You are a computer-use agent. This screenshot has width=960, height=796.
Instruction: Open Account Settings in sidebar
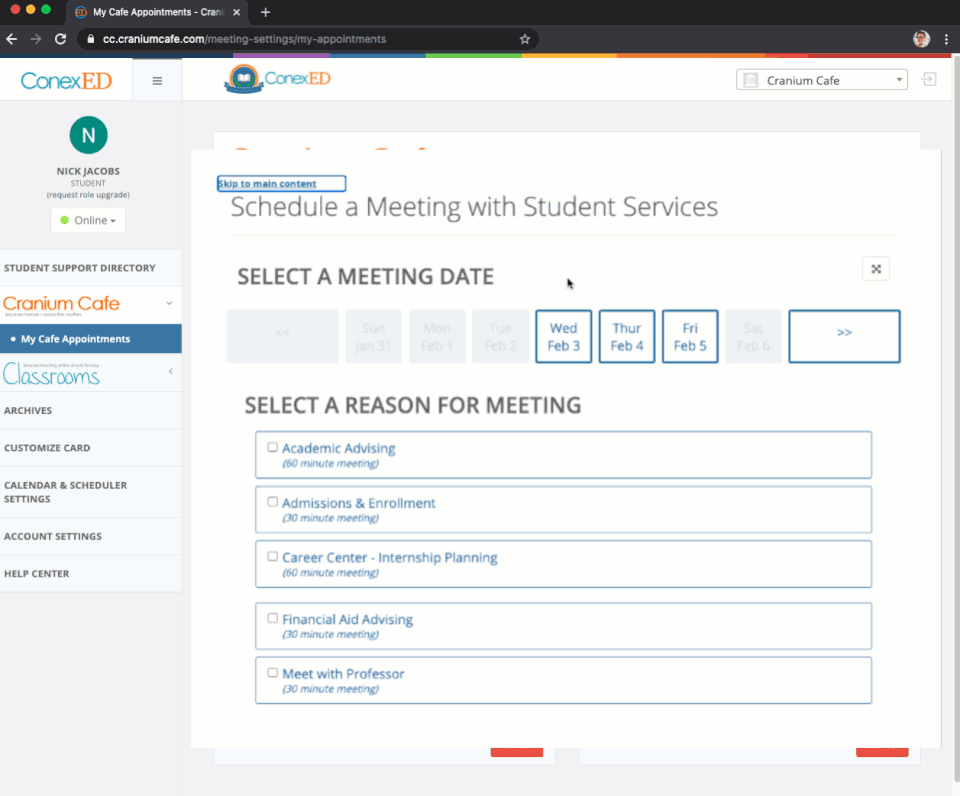coord(91,536)
